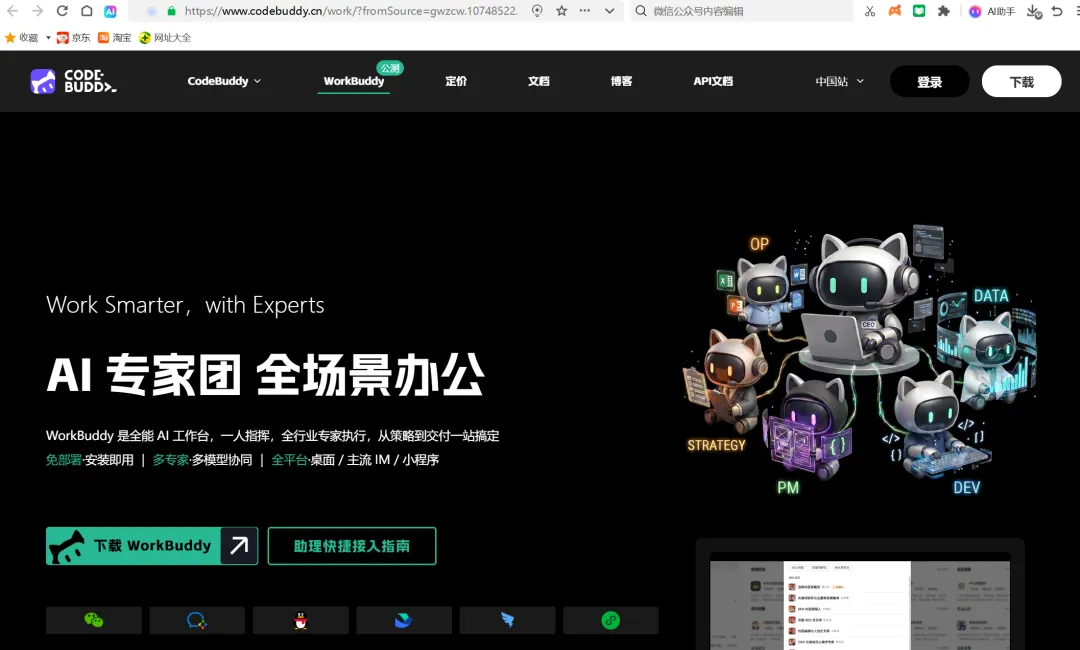Open the three-dot more options in address bar
The image size is (1080, 650).
pos(585,11)
